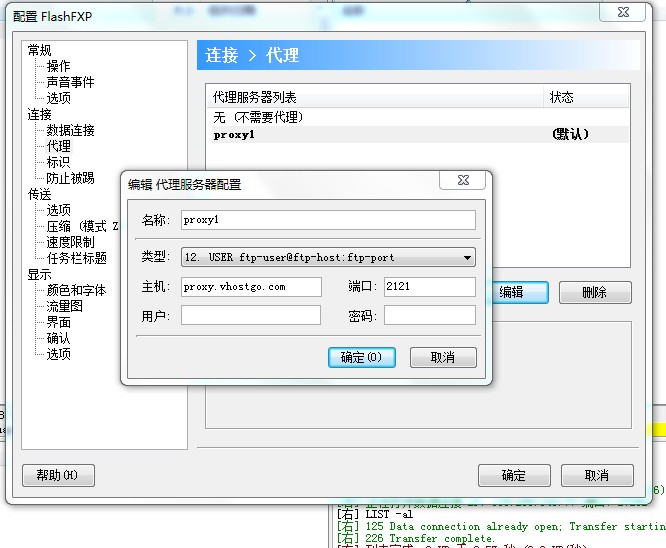Click the 端口 field showing 2121
666x548 pixels.
click(429, 287)
